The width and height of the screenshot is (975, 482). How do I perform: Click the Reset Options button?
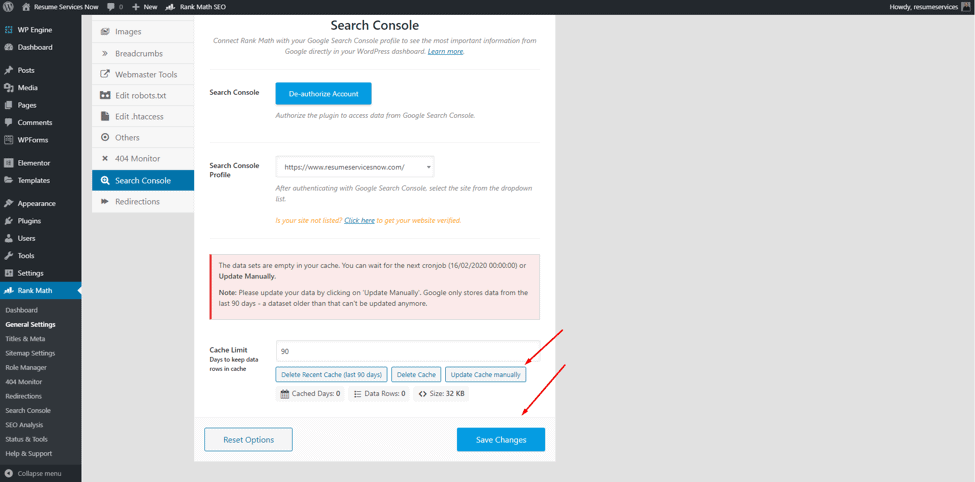click(249, 440)
